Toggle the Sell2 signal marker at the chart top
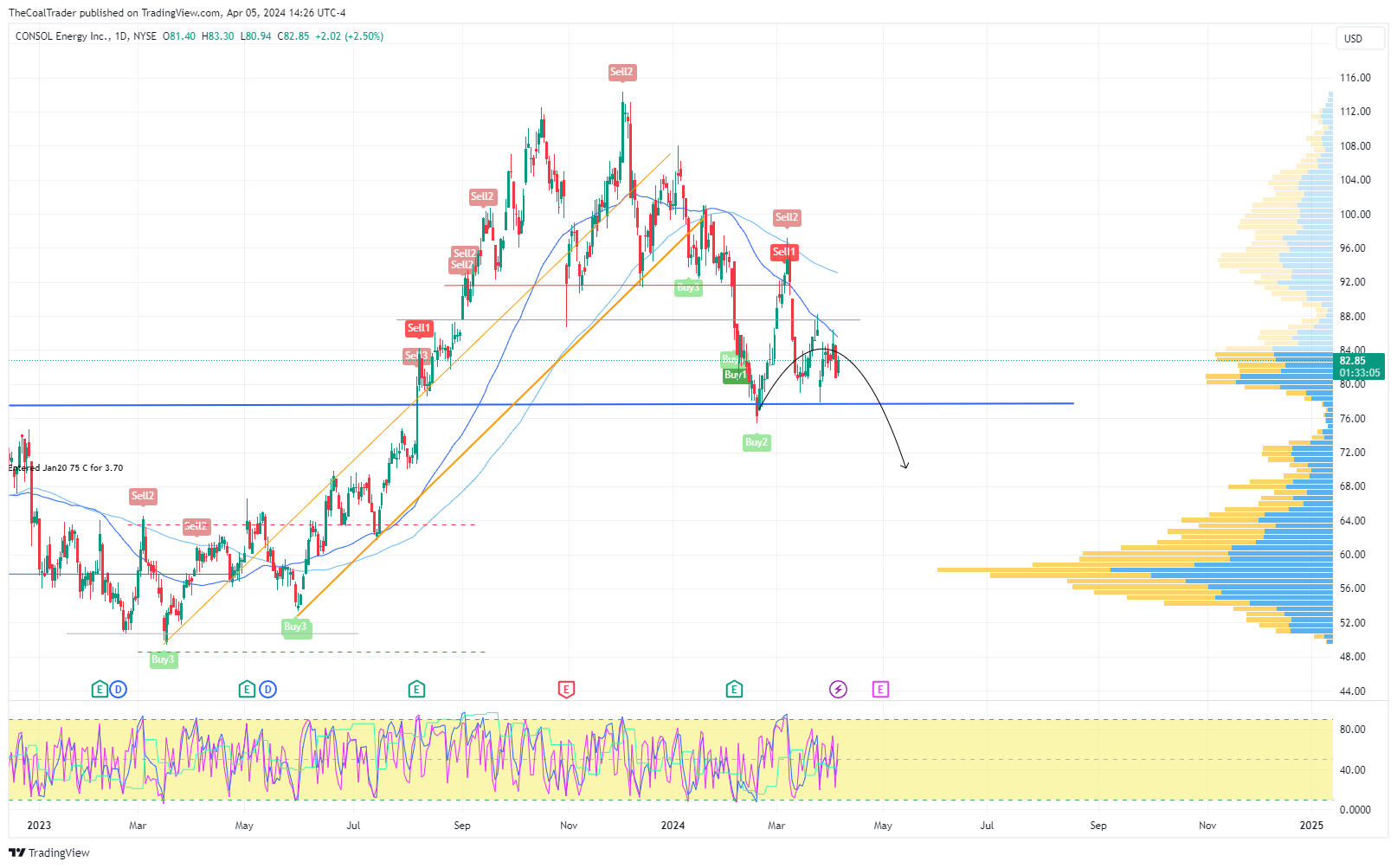This screenshot has height=868, width=1397. click(621, 73)
